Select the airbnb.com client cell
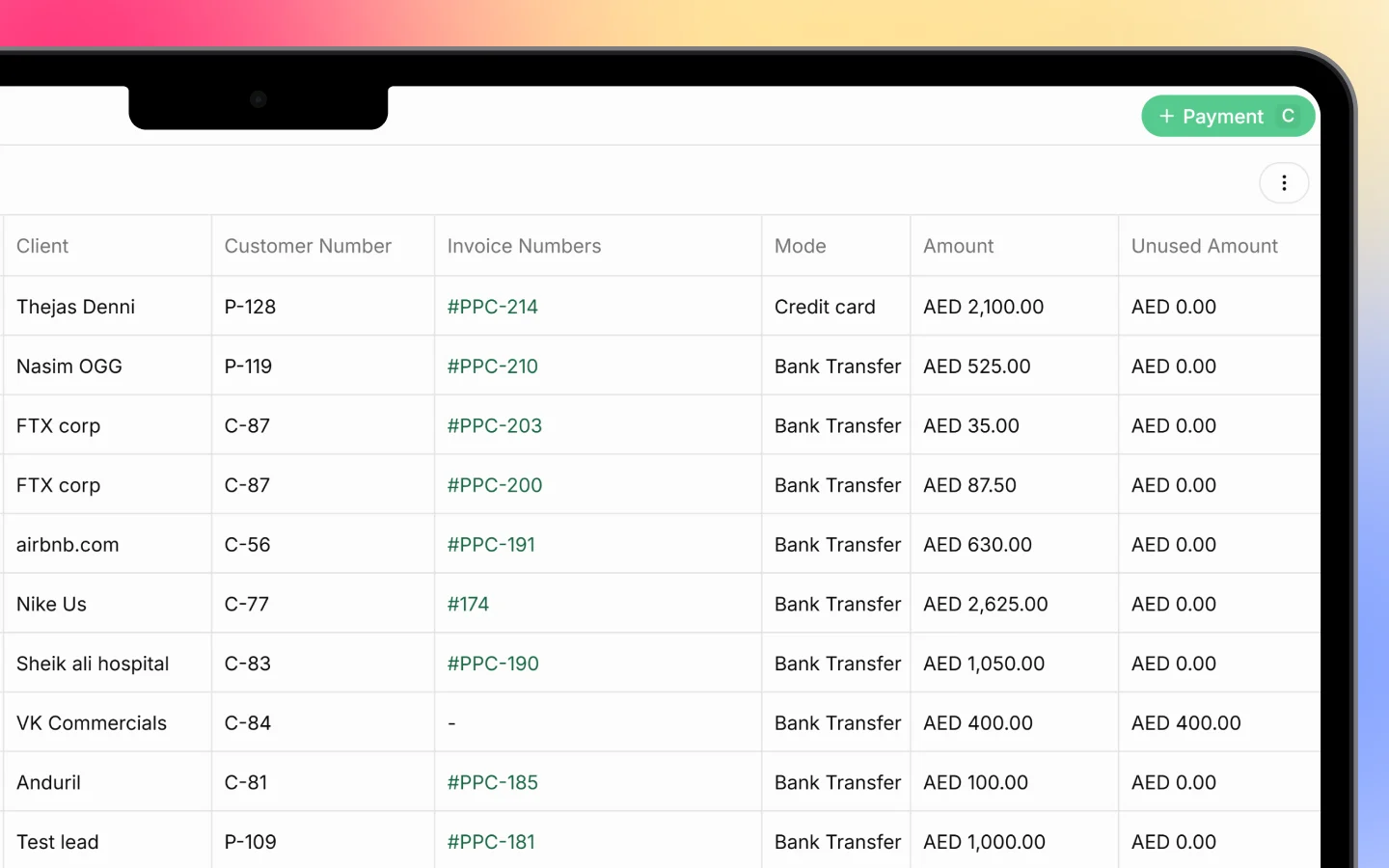 tap(107, 545)
